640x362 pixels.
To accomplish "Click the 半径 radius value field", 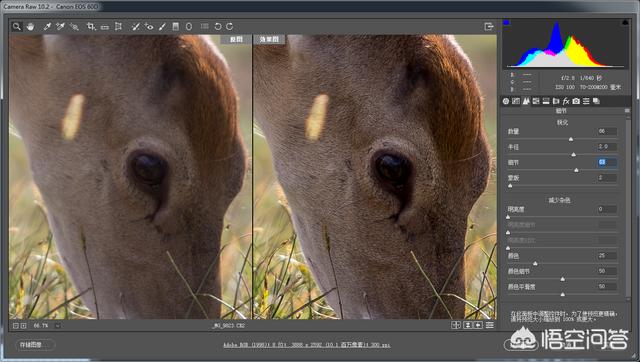I will 607,147.
